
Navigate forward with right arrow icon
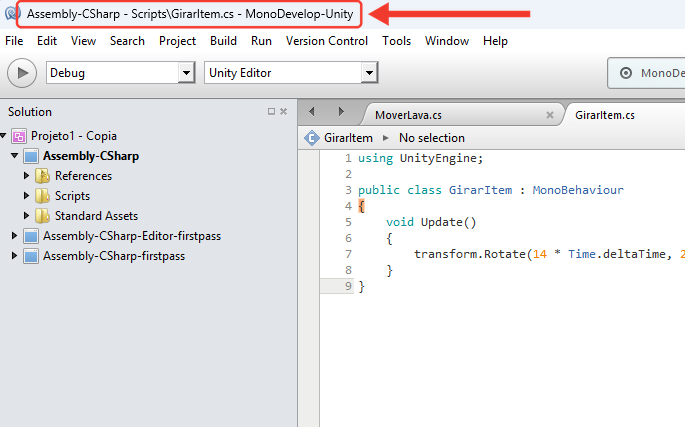coord(341,111)
